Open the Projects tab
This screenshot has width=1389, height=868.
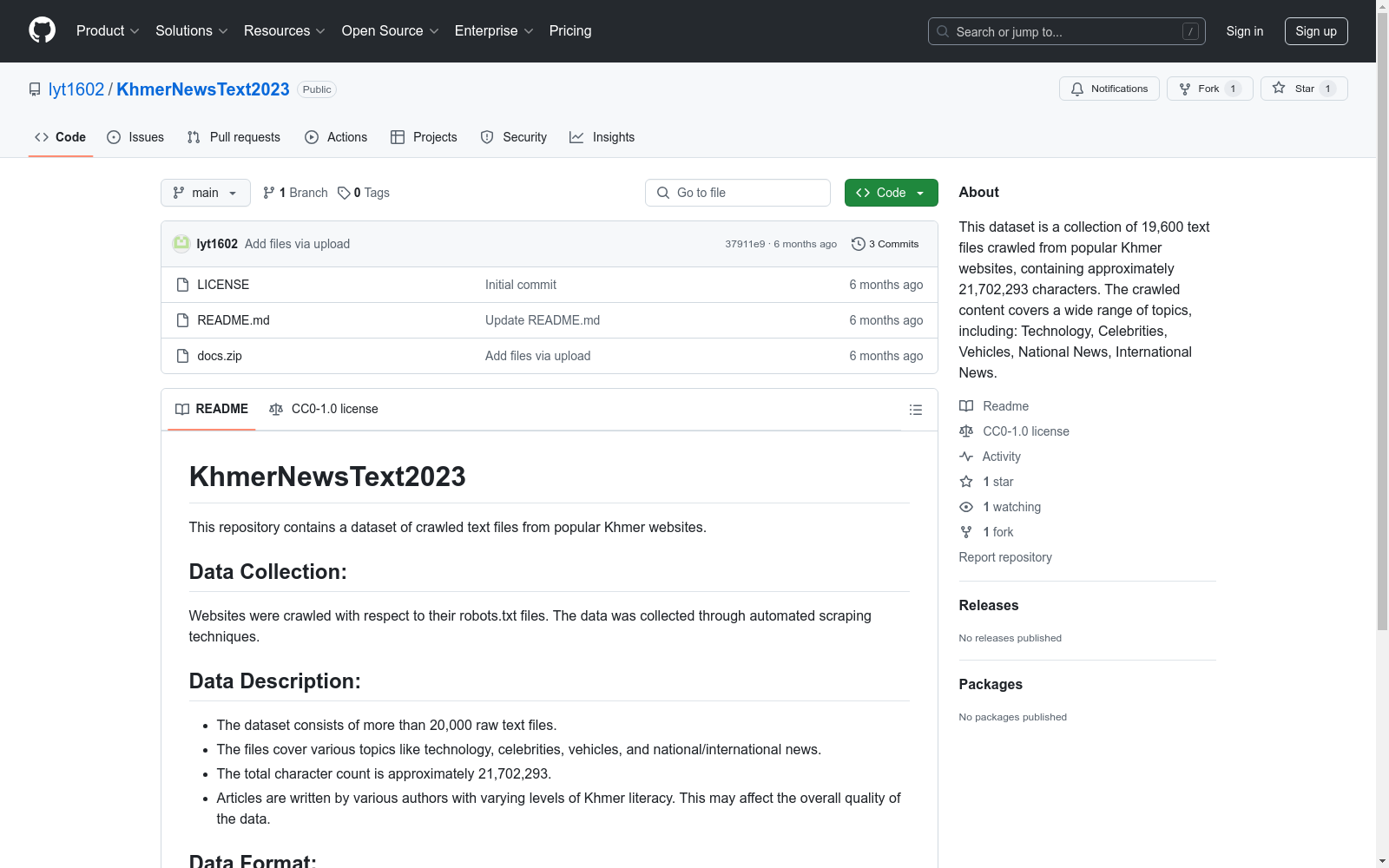click(424, 137)
